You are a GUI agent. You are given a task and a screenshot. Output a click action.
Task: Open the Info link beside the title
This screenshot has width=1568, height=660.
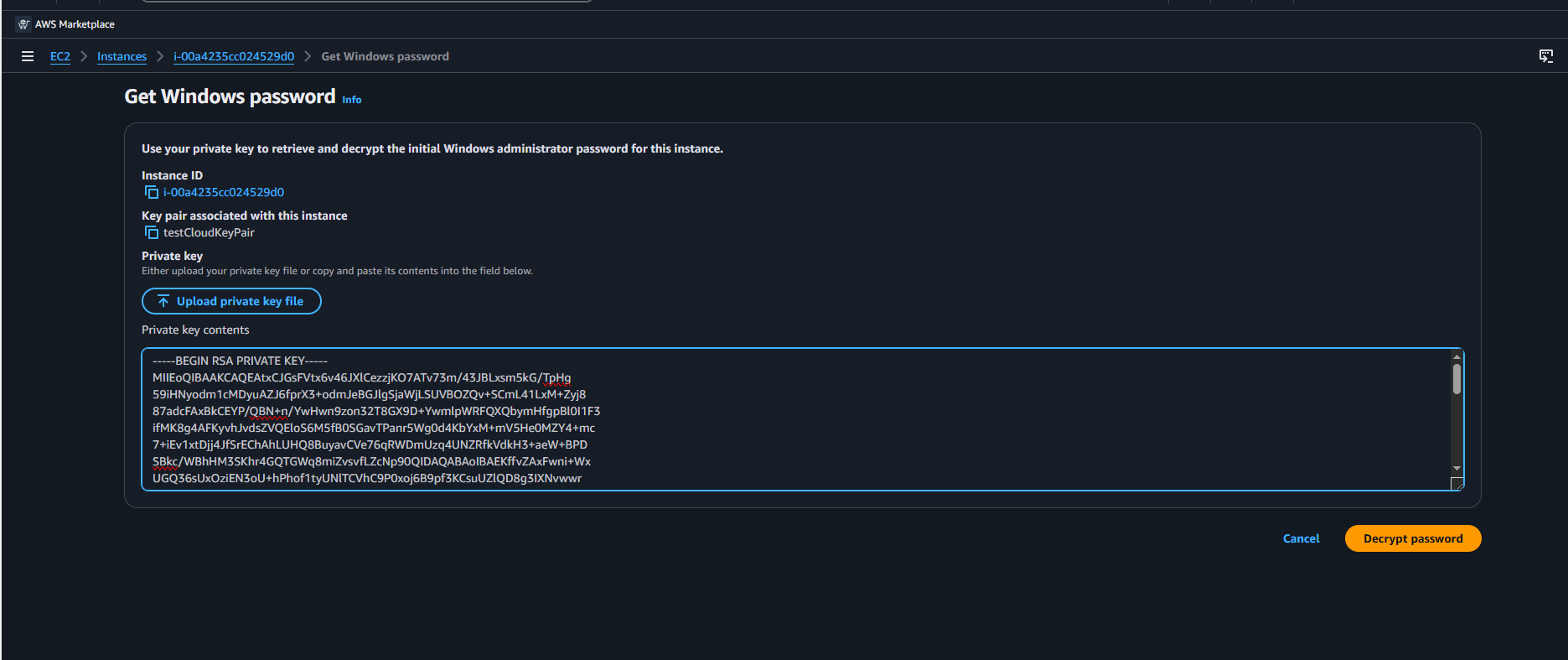pos(352,100)
